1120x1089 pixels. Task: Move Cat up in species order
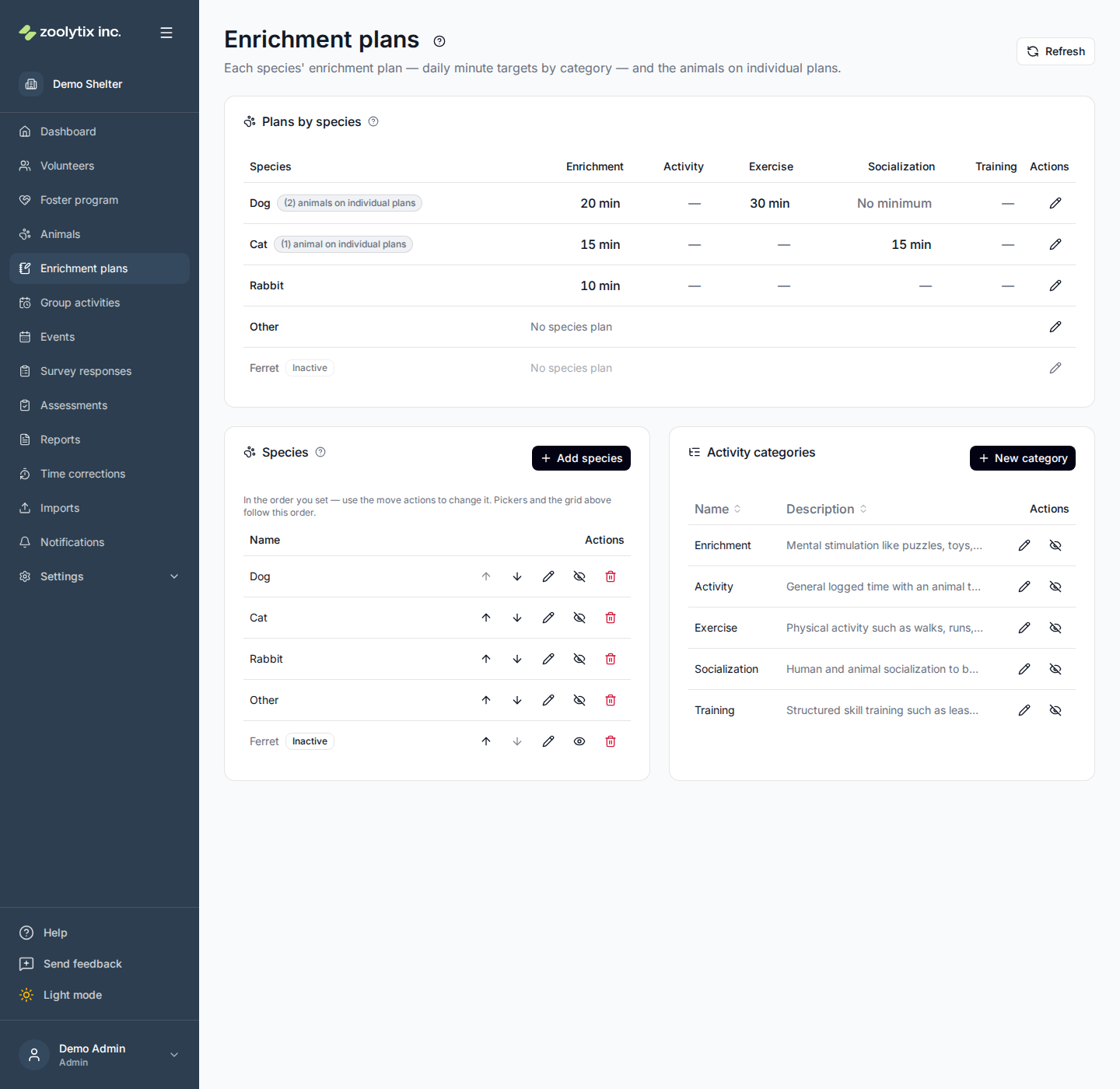486,618
